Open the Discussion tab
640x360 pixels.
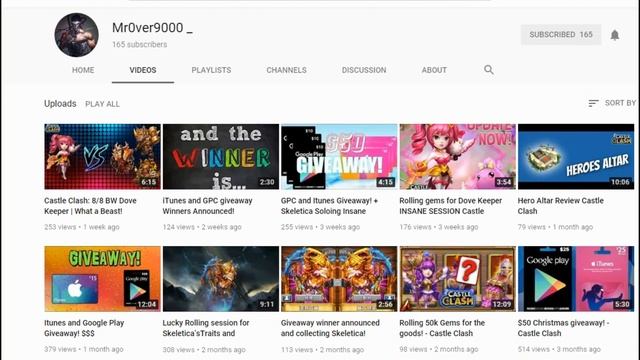click(x=364, y=70)
